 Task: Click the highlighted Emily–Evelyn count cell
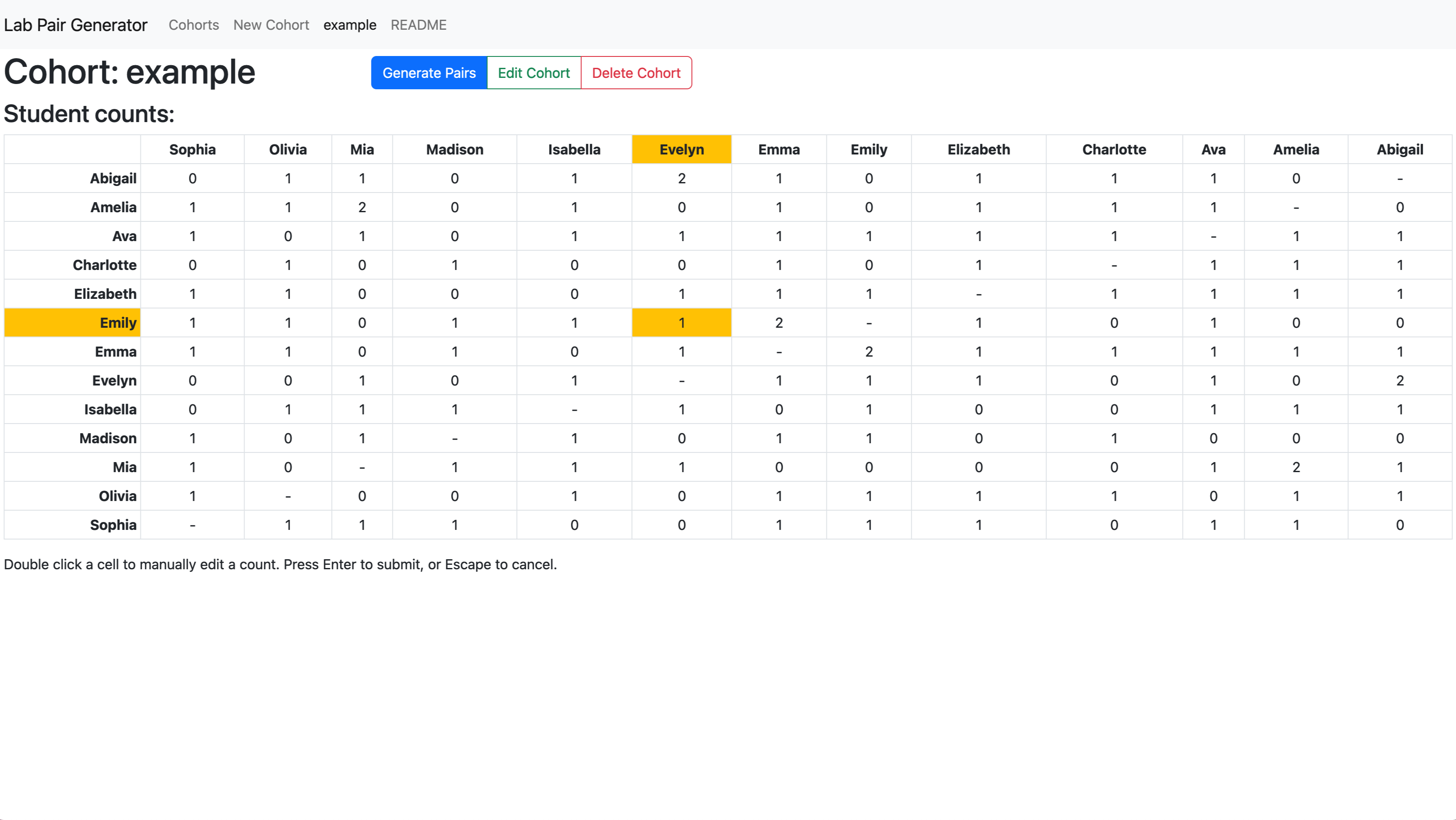pyautogui.click(x=681, y=322)
